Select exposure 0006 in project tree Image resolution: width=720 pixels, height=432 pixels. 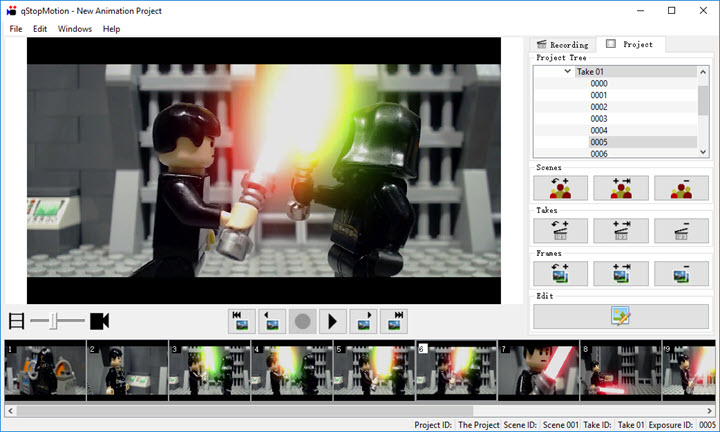point(599,154)
